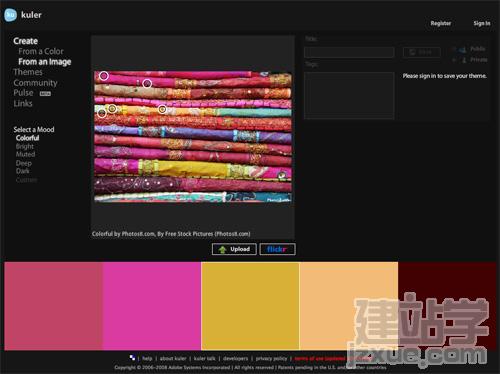Image resolution: width=500 pixels, height=374 pixels.
Task: Select the magenta pink color swatch
Action: (x=152, y=306)
